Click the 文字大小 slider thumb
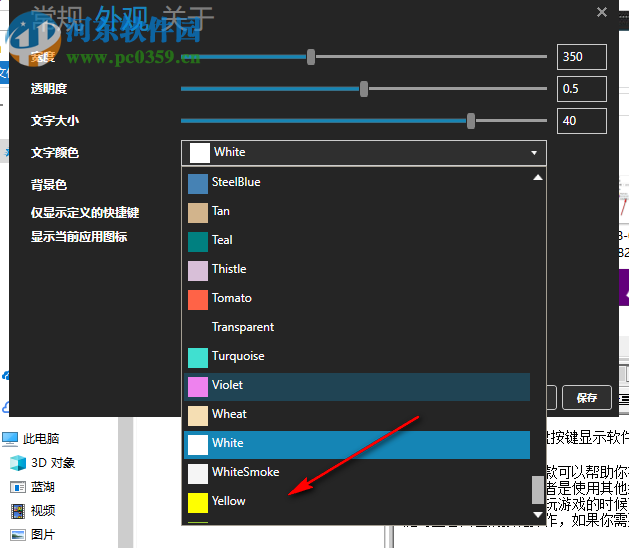 (x=471, y=121)
